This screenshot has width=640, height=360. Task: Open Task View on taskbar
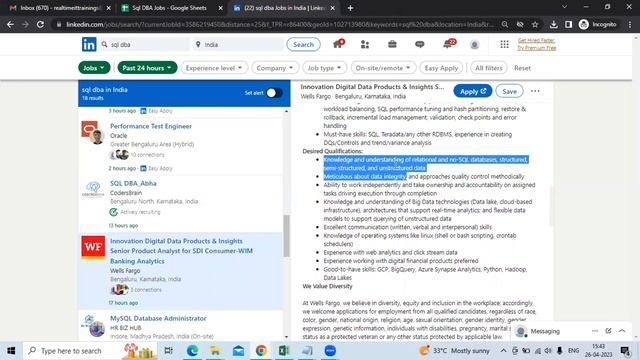[x=168, y=351]
